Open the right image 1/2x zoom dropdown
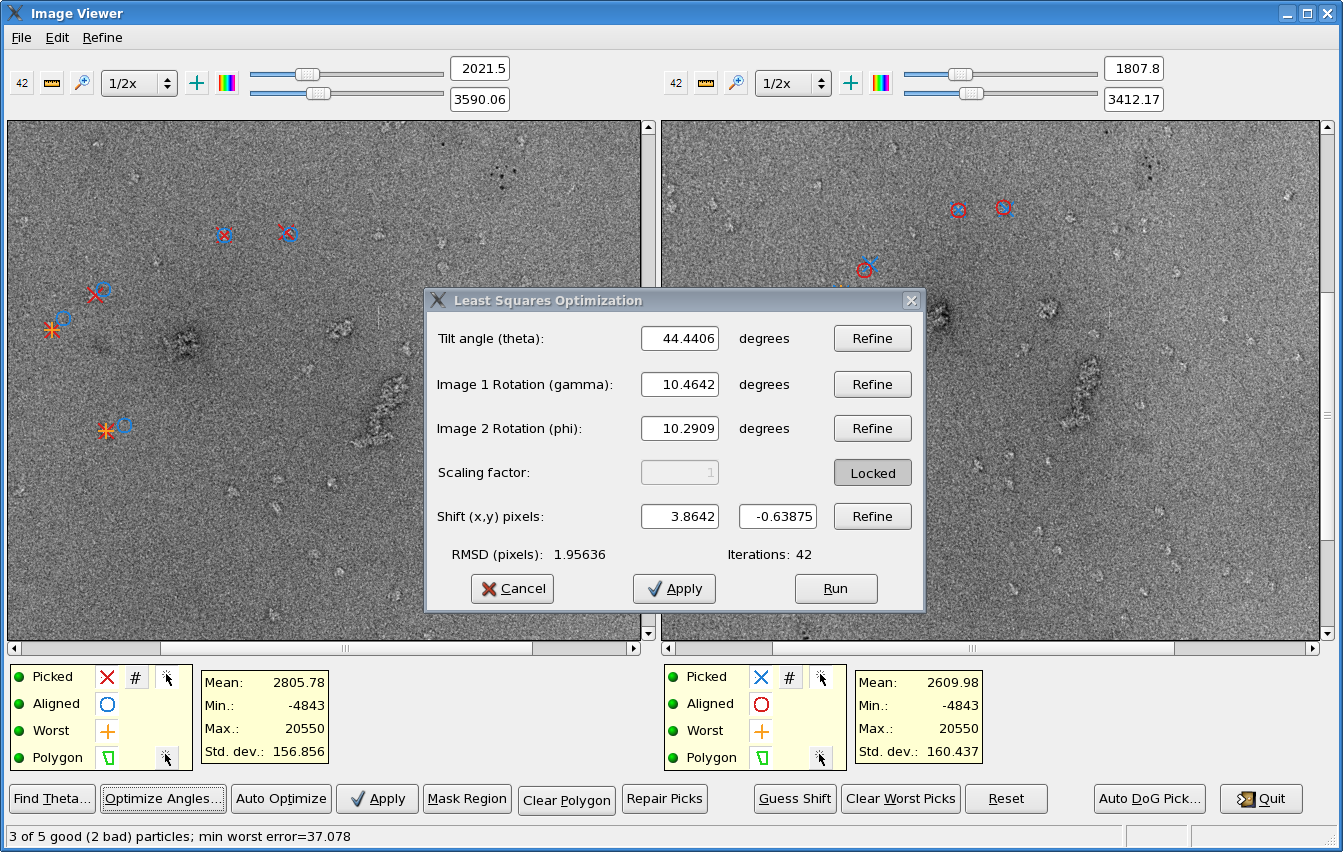The image size is (1343, 852). [793, 83]
